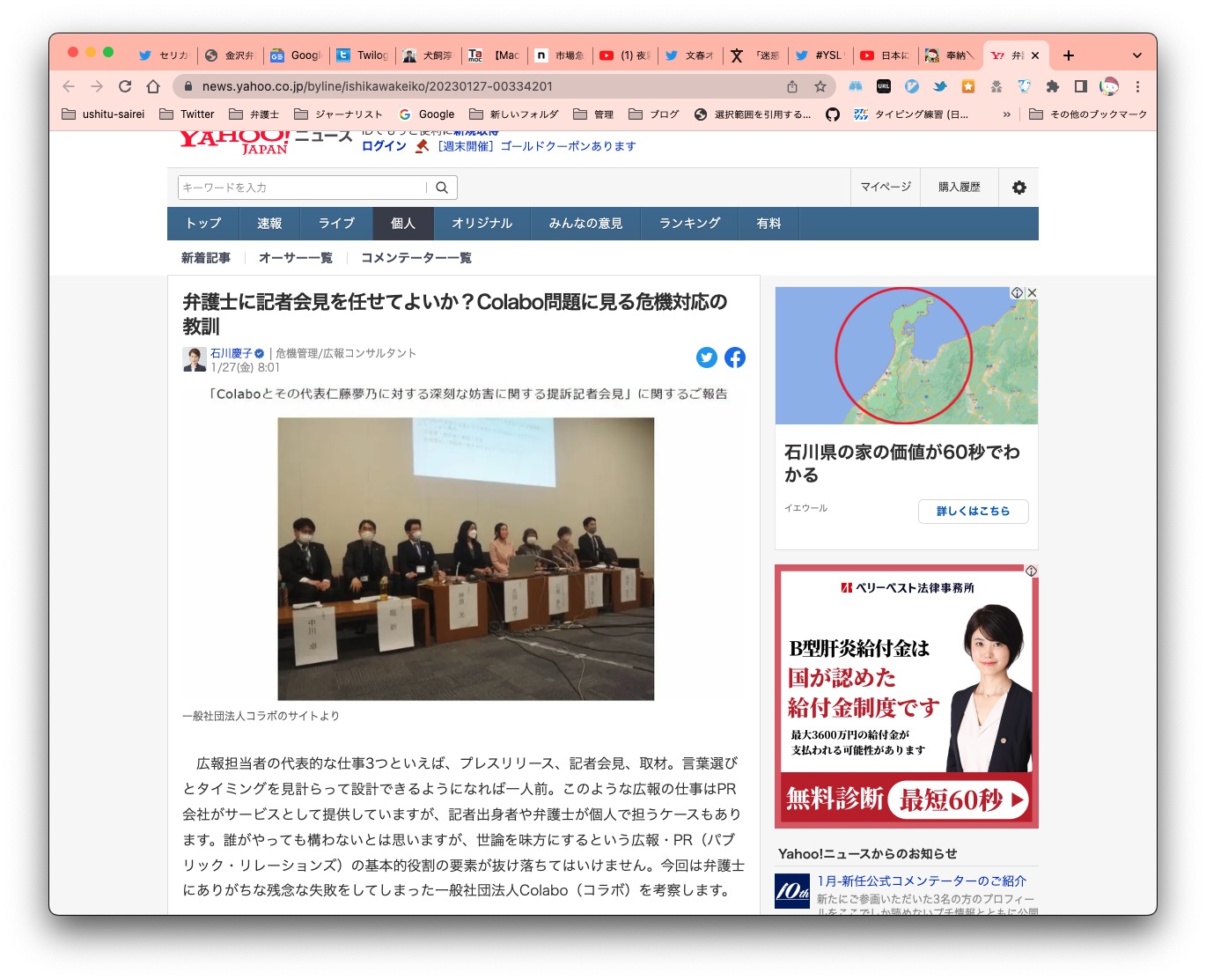This screenshot has height=980, width=1206.
Task: Click the ログイン link
Action: point(384,146)
